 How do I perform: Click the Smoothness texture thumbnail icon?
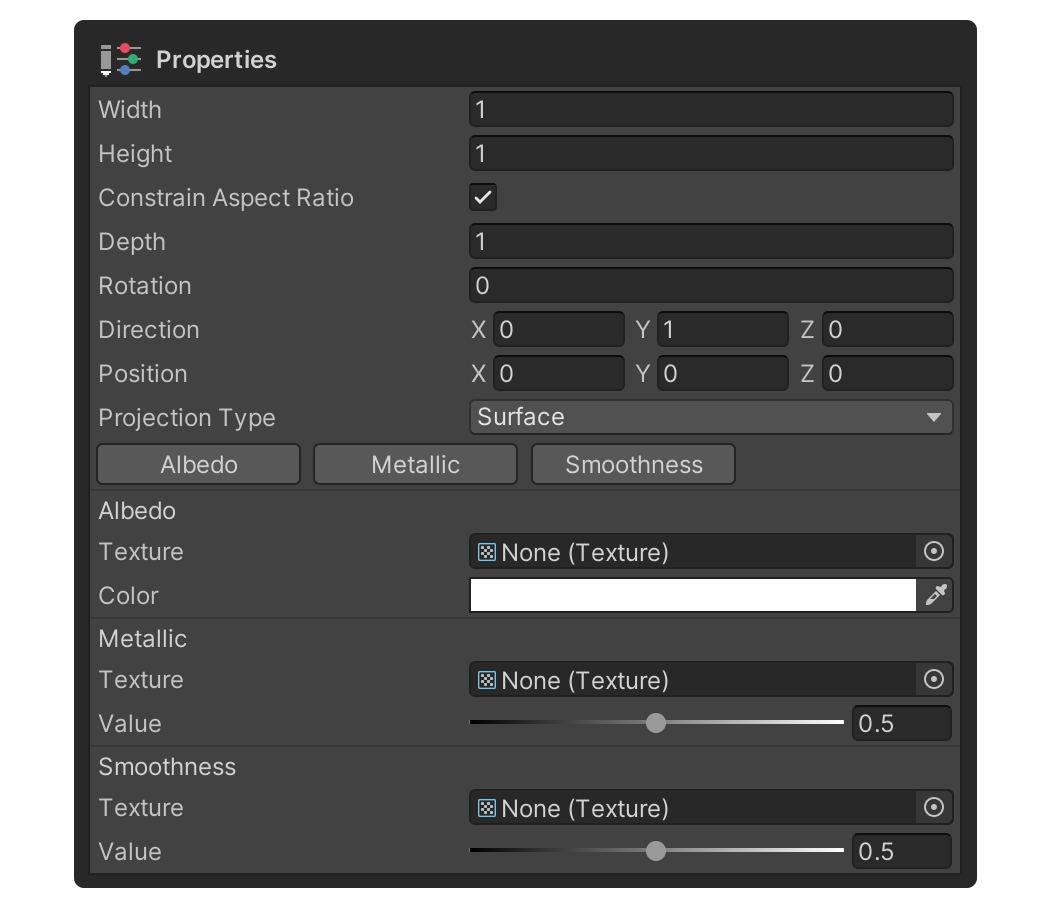tap(486, 807)
